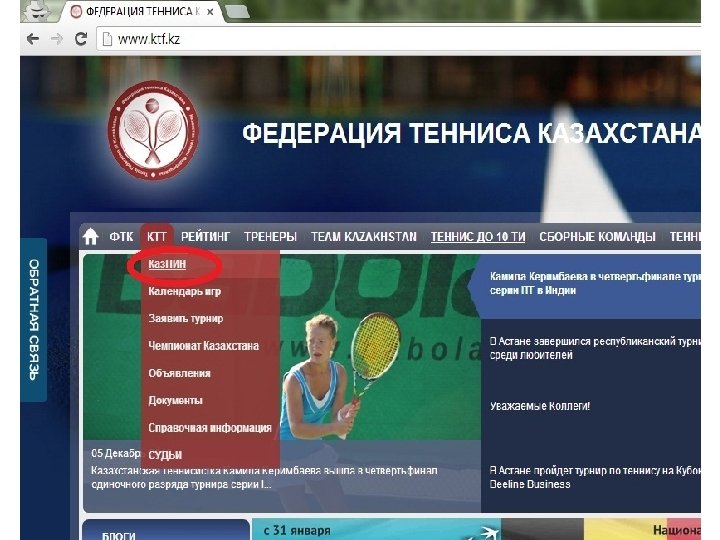This screenshot has width=720, height=540.
Task: Open a new browser tab
Action: tap(237, 12)
